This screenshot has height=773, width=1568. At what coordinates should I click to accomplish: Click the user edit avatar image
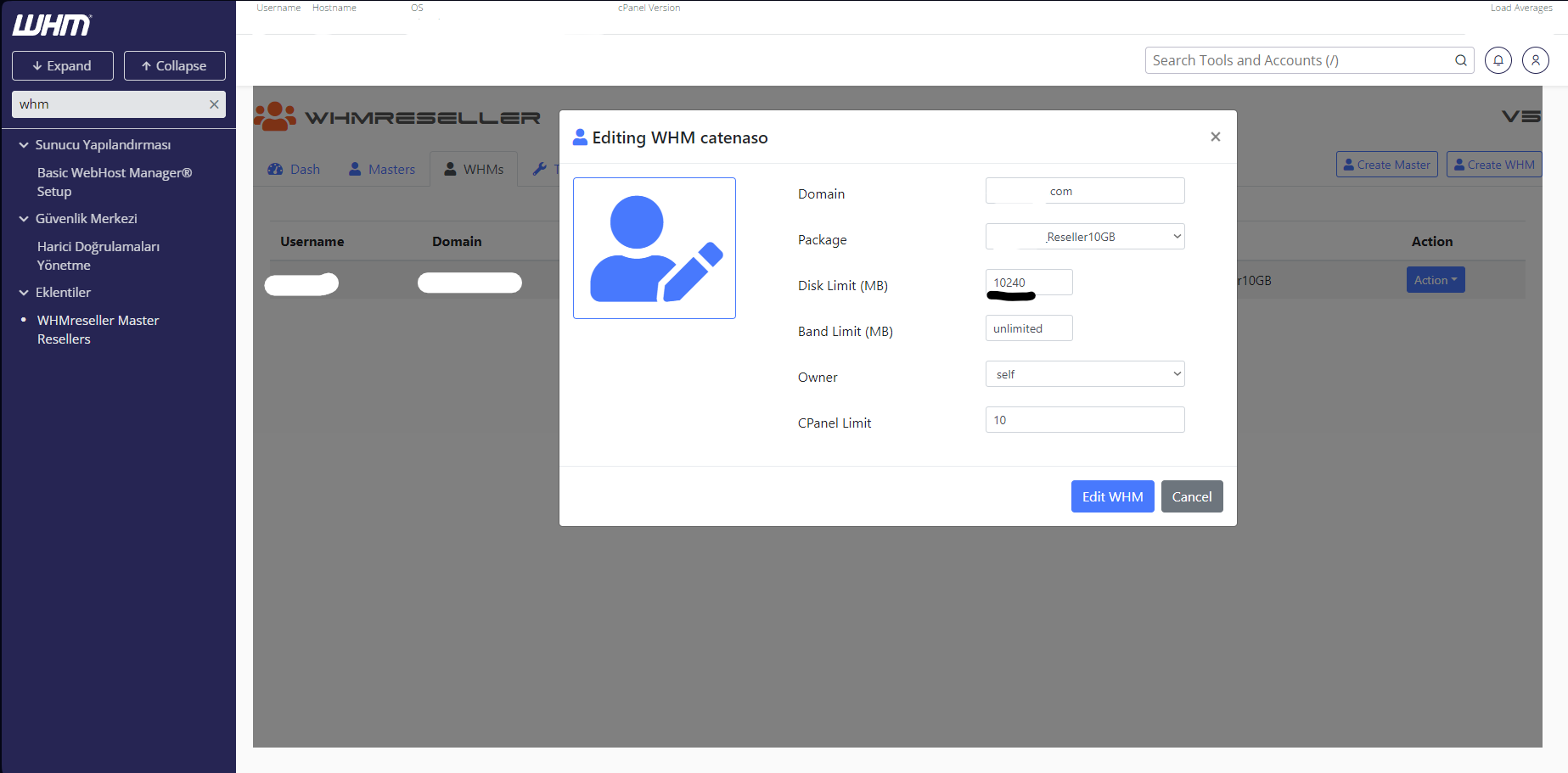point(655,248)
